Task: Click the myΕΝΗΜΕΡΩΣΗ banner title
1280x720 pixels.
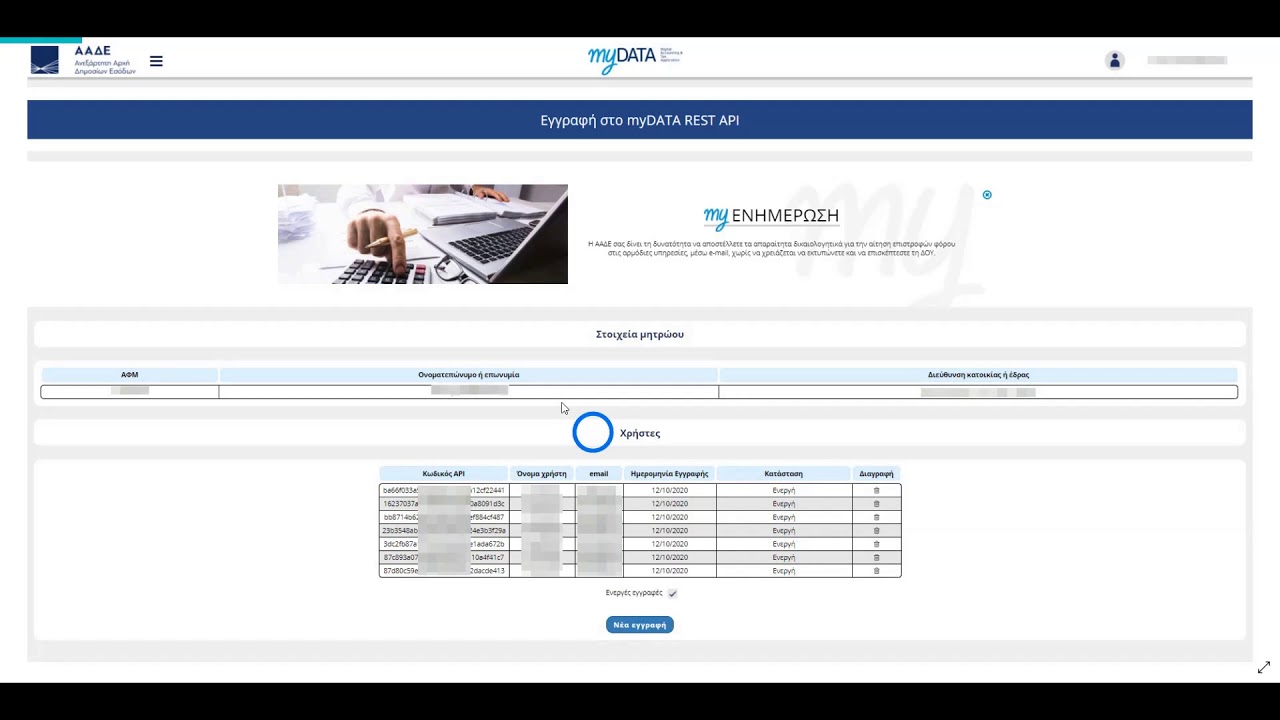Action: pyautogui.click(x=771, y=216)
